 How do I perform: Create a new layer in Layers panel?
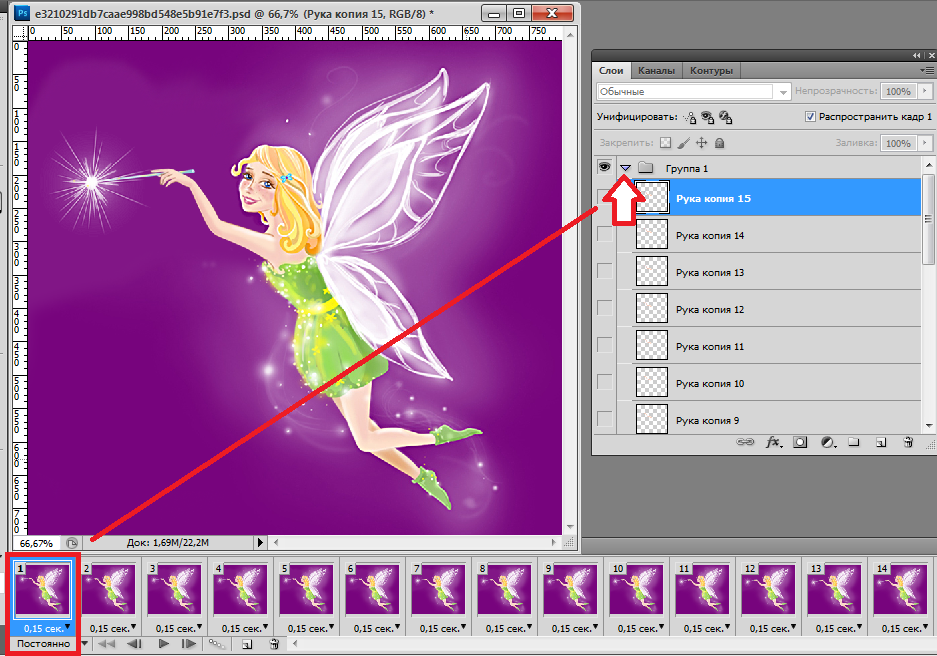pyautogui.click(x=881, y=443)
